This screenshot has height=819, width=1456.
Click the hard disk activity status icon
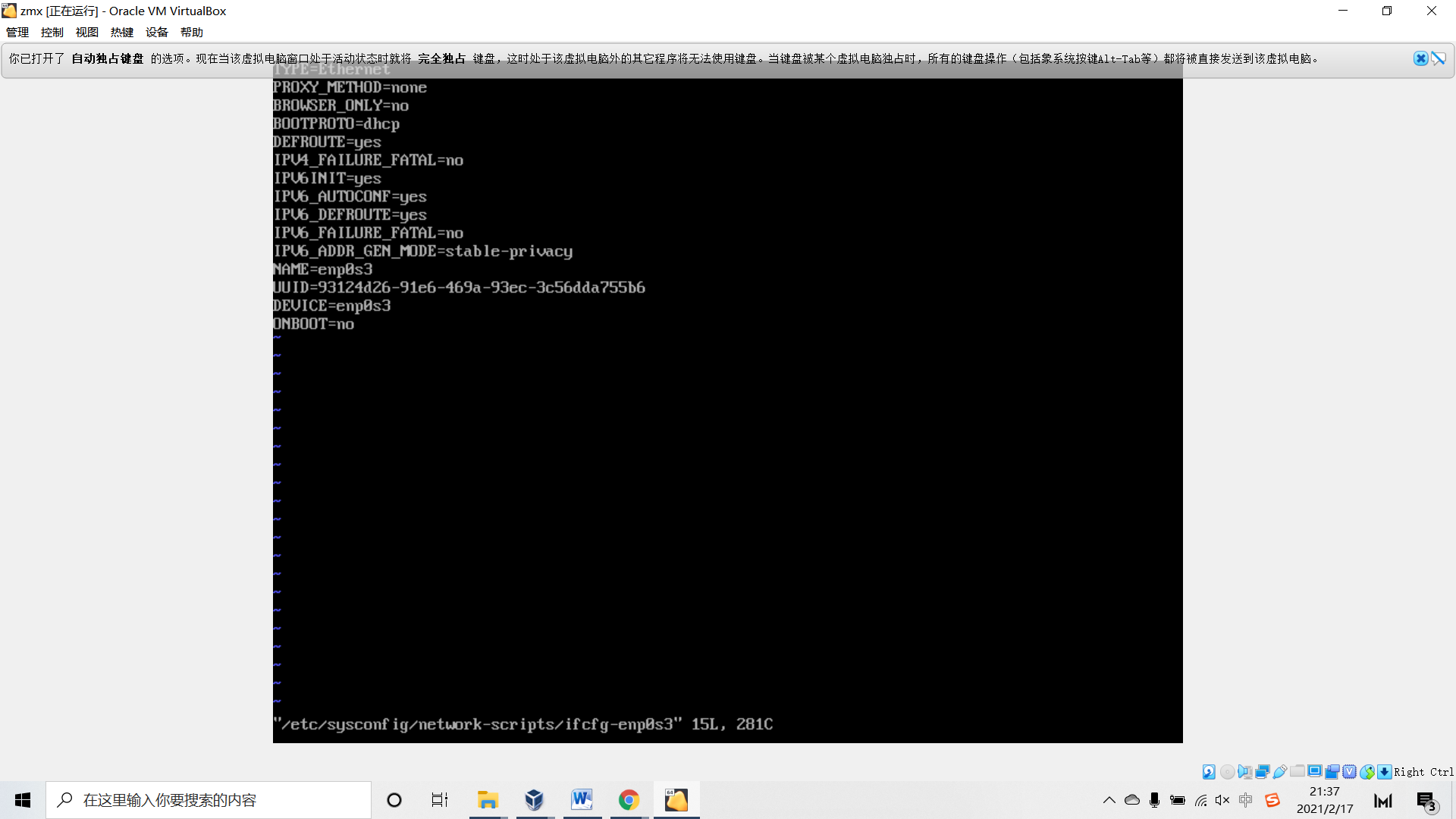1209,772
